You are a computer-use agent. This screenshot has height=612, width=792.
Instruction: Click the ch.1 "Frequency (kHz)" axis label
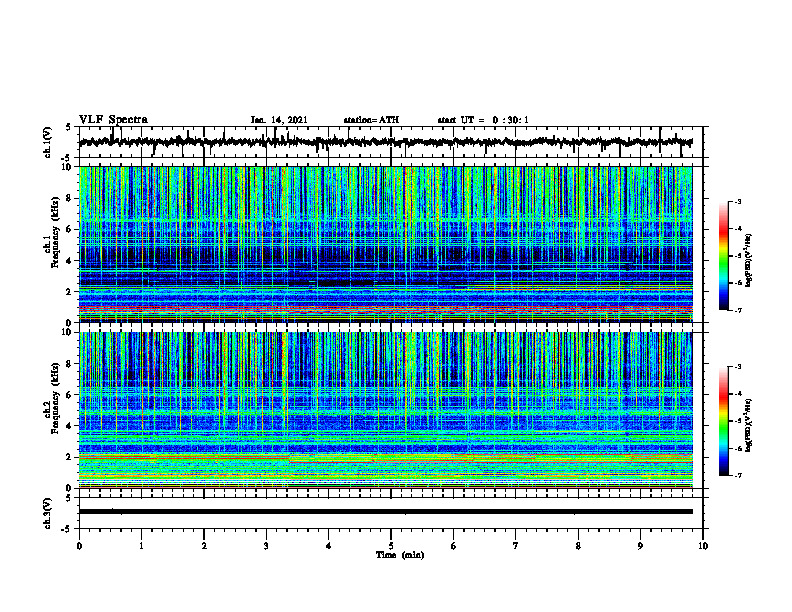pos(56,232)
